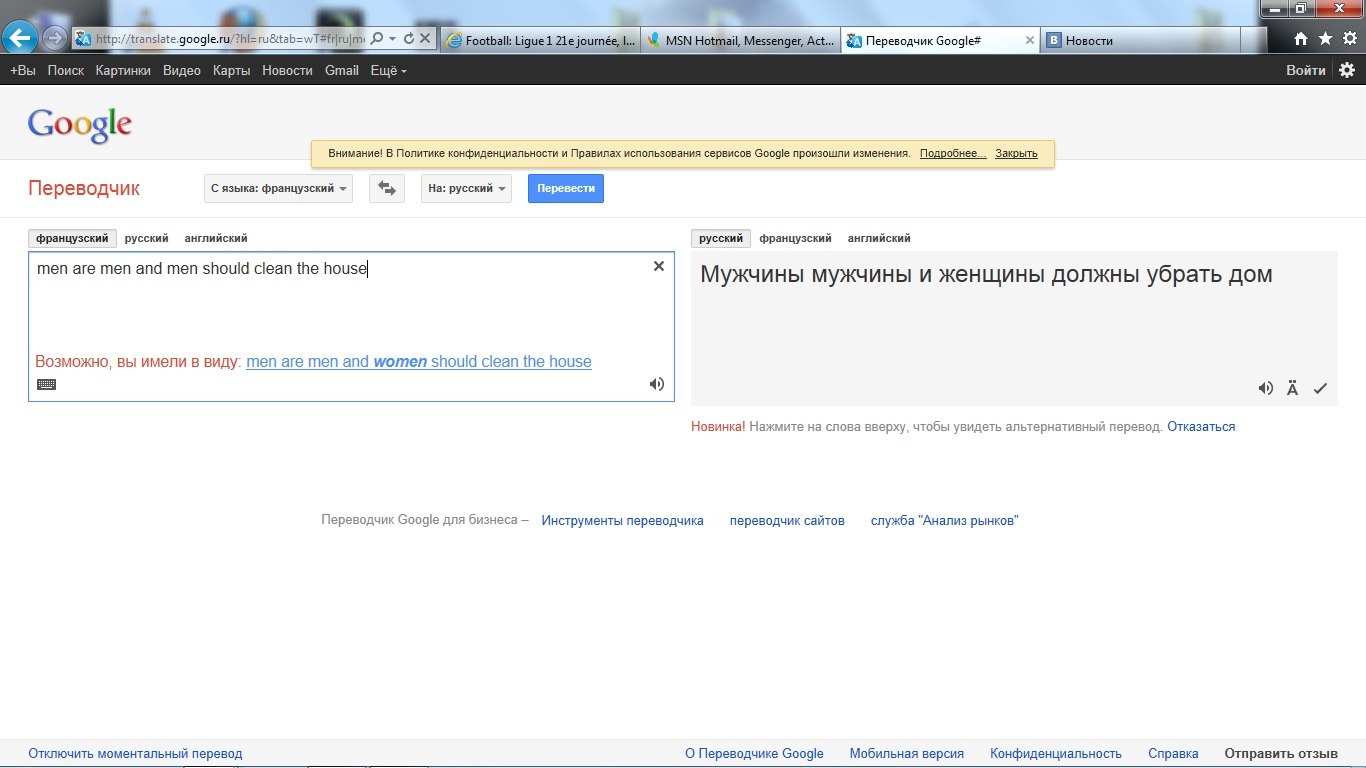The height and width of the screenshot is (768, 1366).
Task: Click the browser Forward arrow button
Action: click(55, 39)
